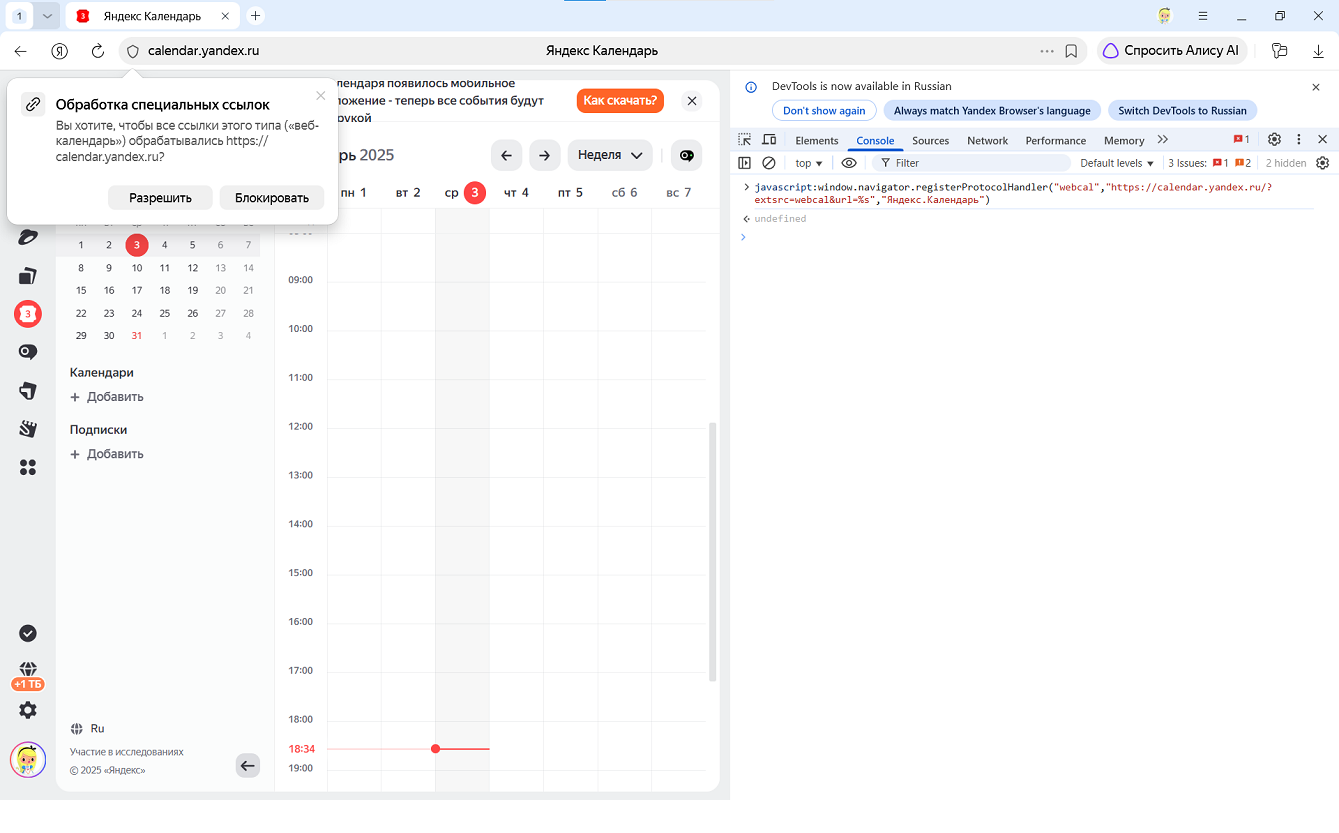This screenshot has height=833, width=1339.
Task: Switch to the Network tab
Action: pyautogui.click(x=987, y=141)
